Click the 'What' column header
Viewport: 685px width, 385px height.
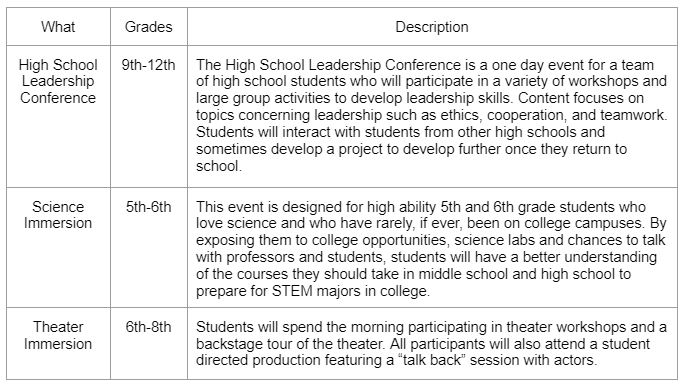coord(58,27)
